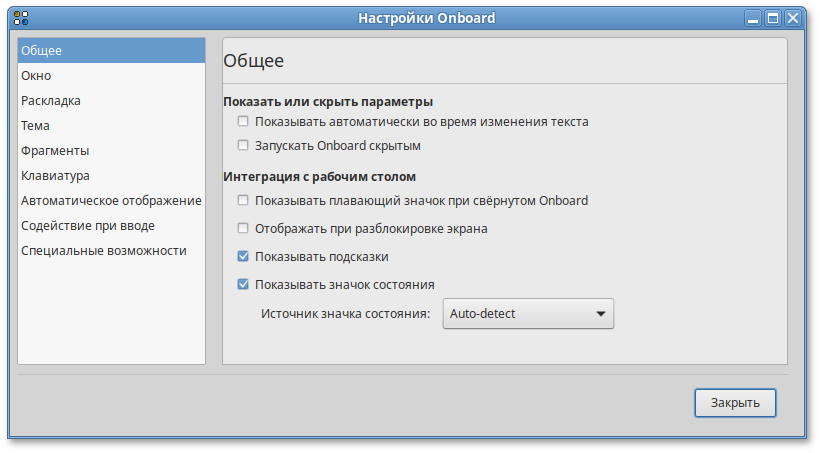
Task: Uncheck Показывать подсказки checkbox
Action: 243,256
